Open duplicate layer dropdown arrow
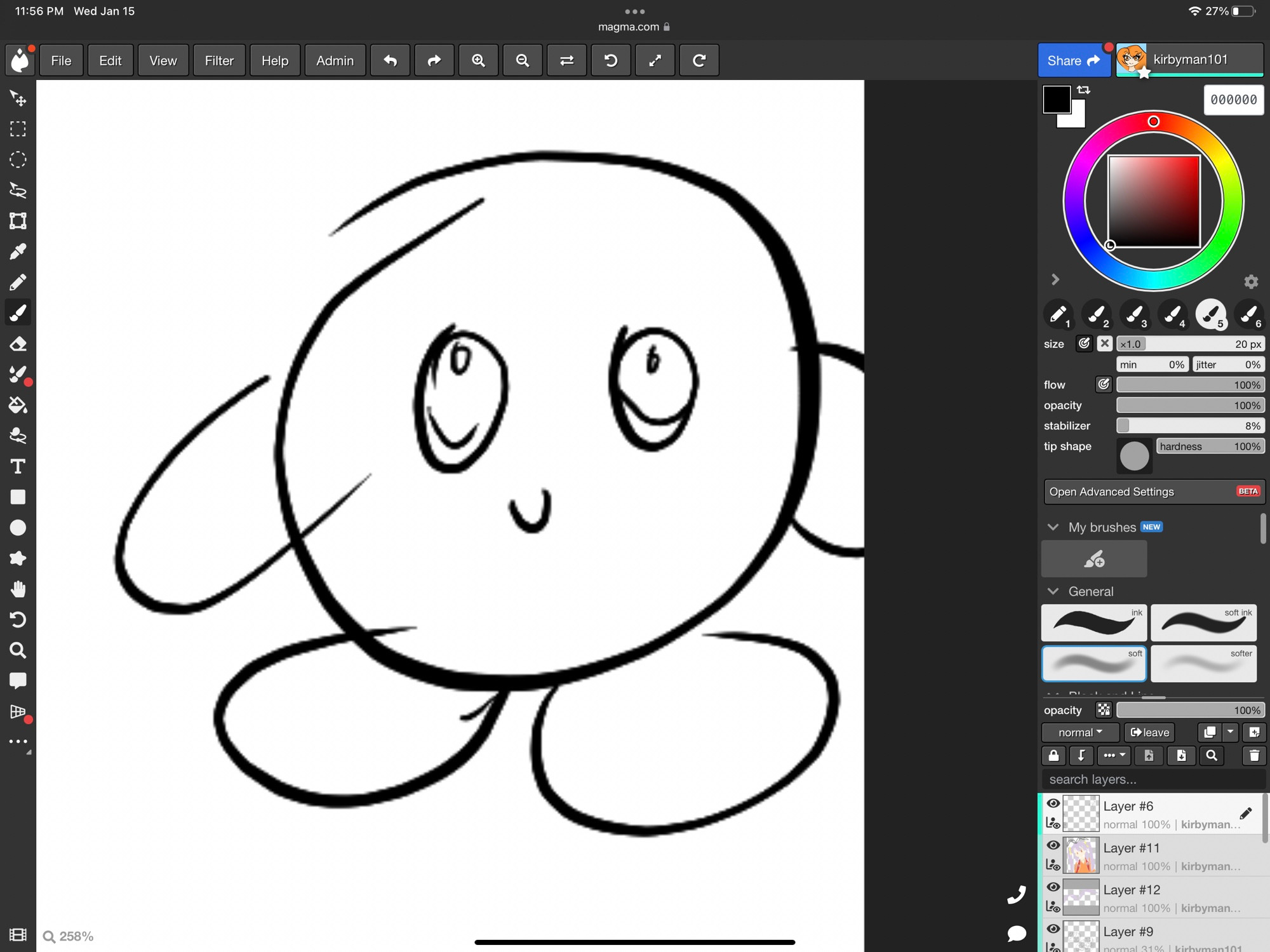This screenshot has height=952, width=1270. tap(1230, 732)
